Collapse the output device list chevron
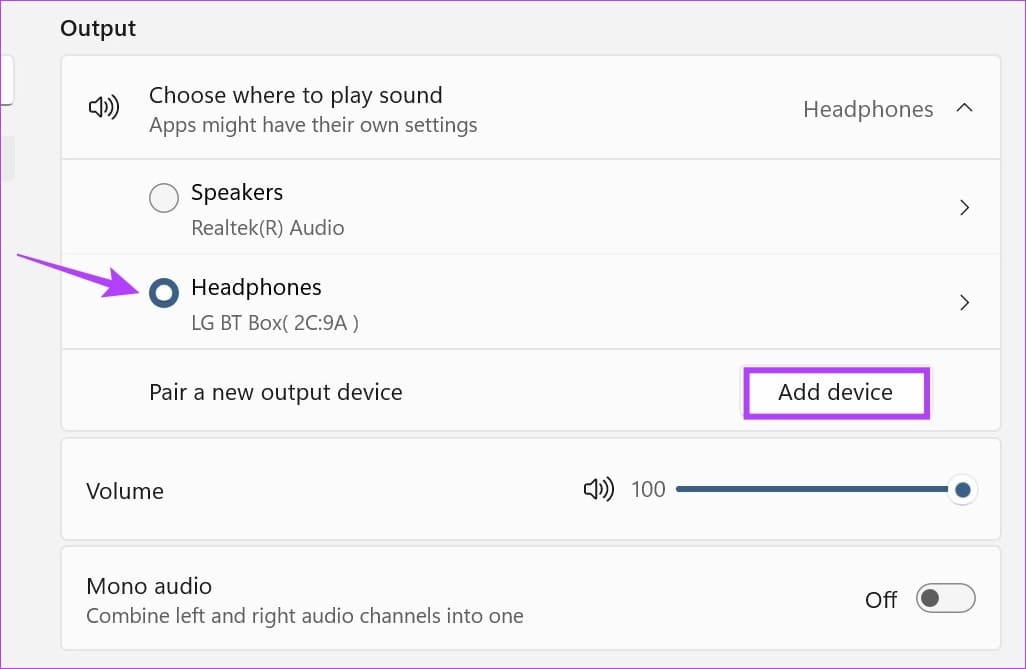Screen dimensions: 1026x669 [x=964, y=108]
